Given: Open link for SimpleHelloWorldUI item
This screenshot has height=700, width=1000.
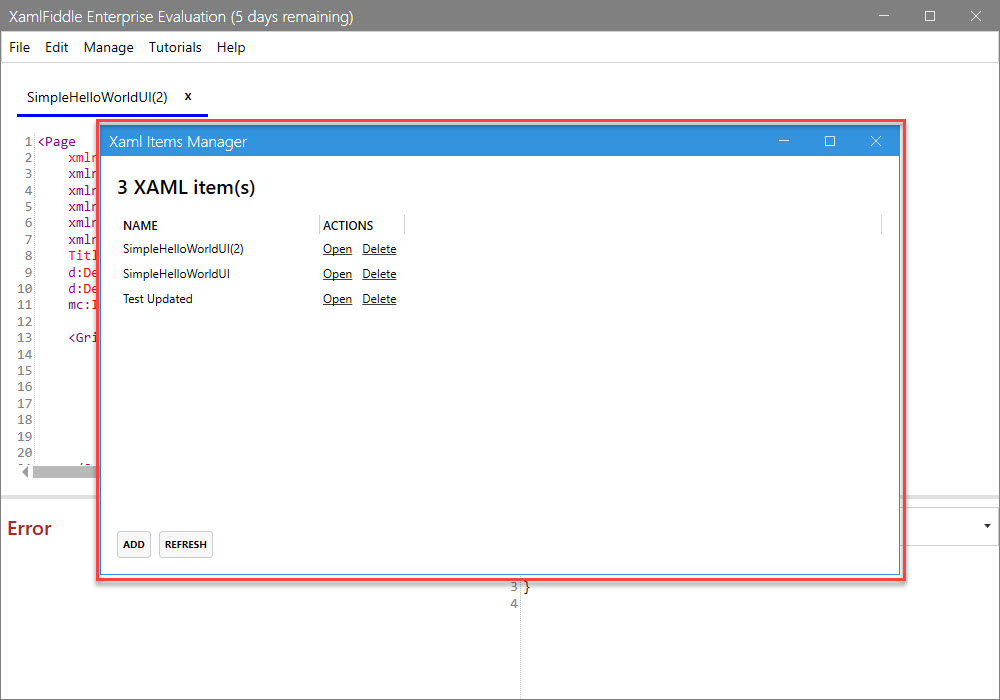Looking at the screenshot, I should pos(337,274).
